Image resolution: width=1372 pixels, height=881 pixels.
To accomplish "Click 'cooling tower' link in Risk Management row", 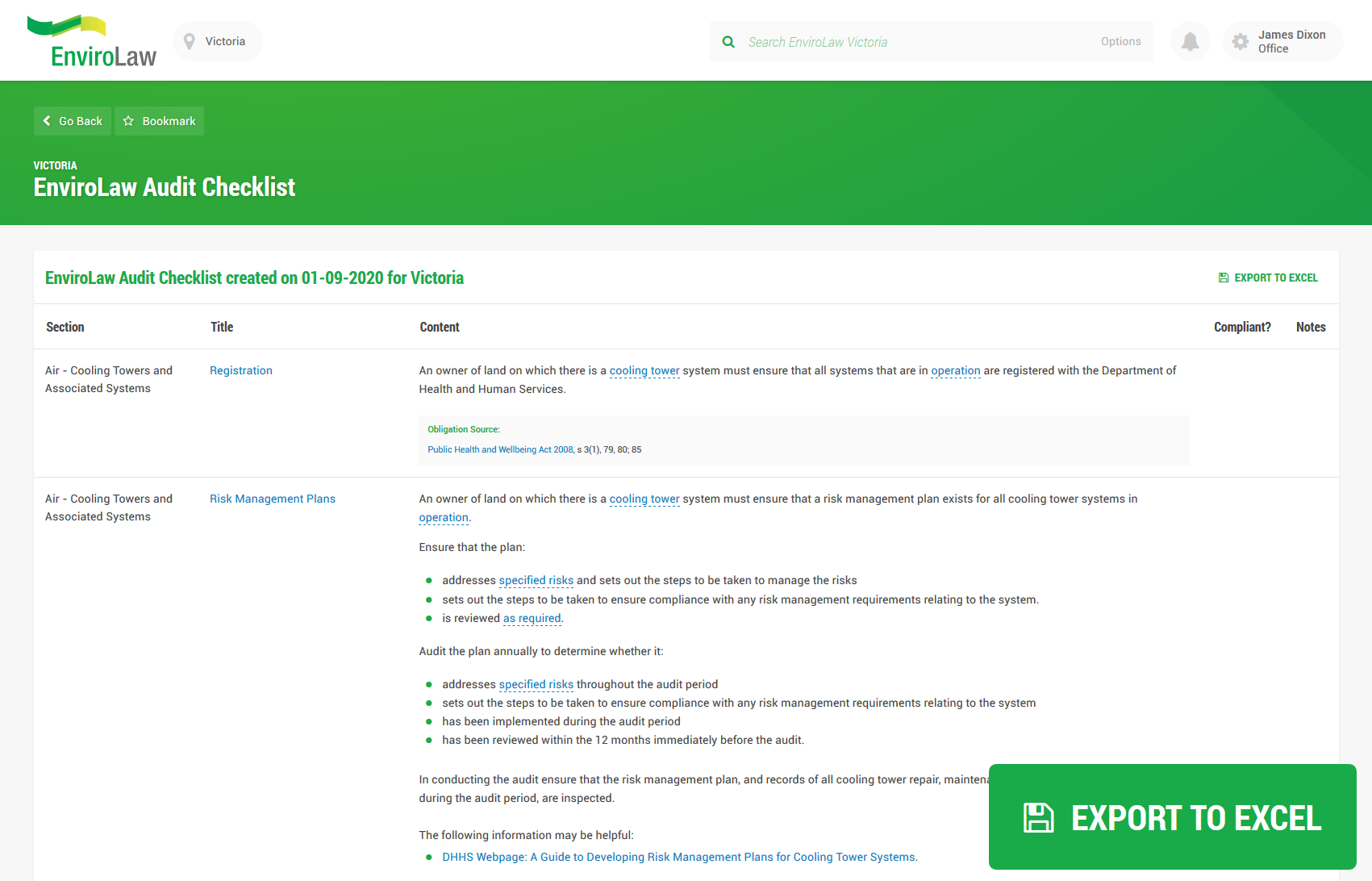I will [x=644, y=499].
